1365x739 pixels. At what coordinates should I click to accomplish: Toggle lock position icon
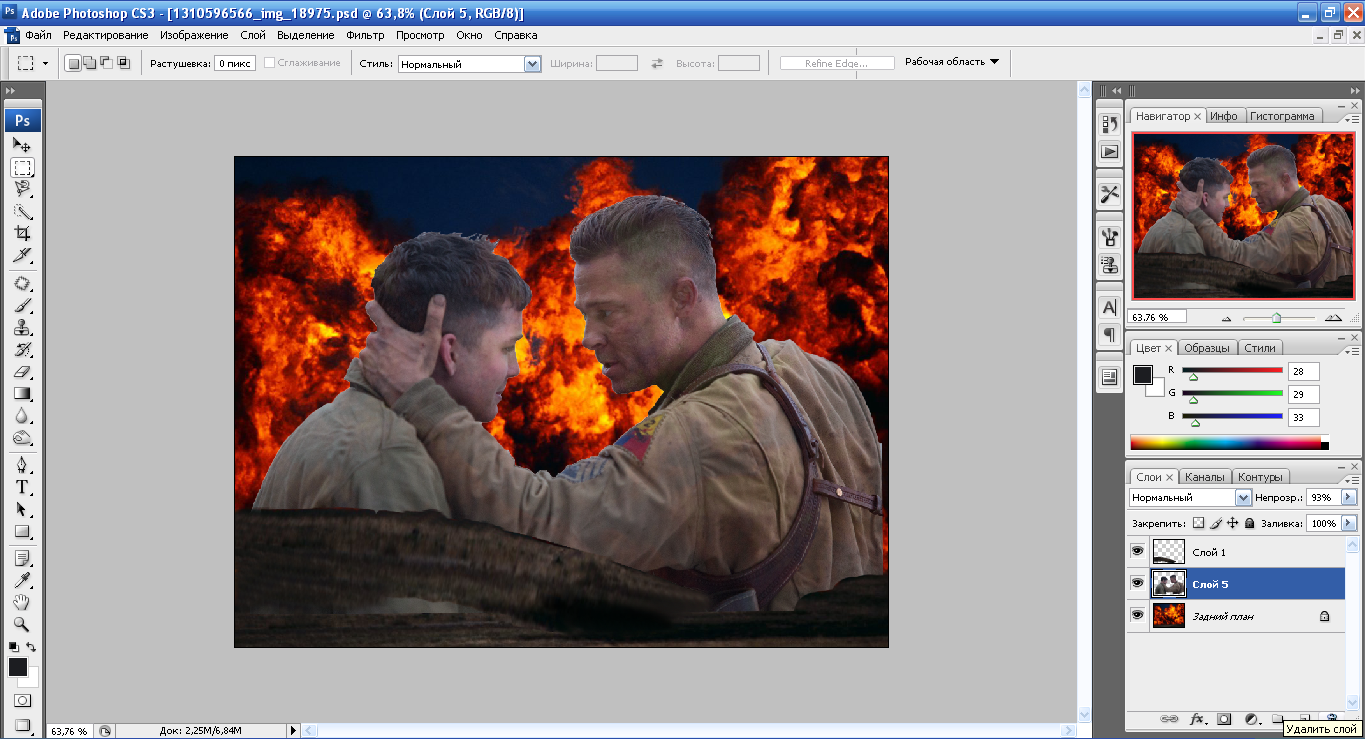1233,523
